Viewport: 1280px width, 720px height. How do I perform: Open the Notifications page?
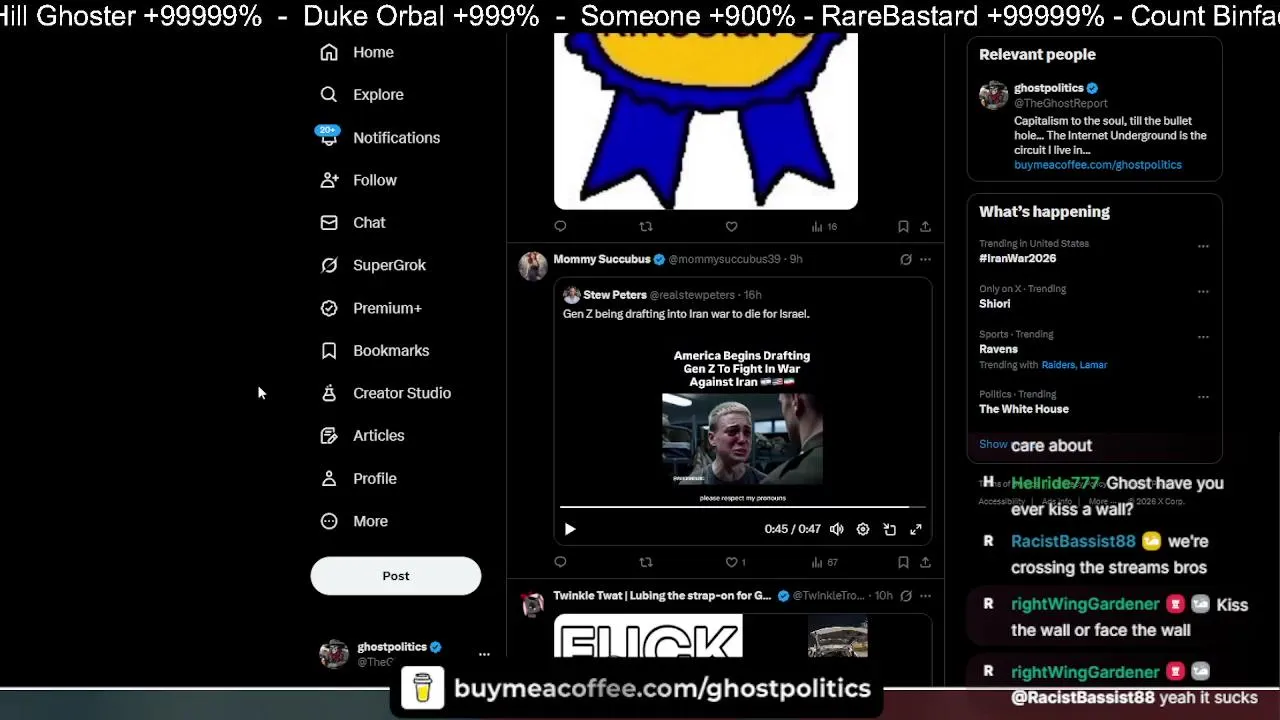(380, 138)
